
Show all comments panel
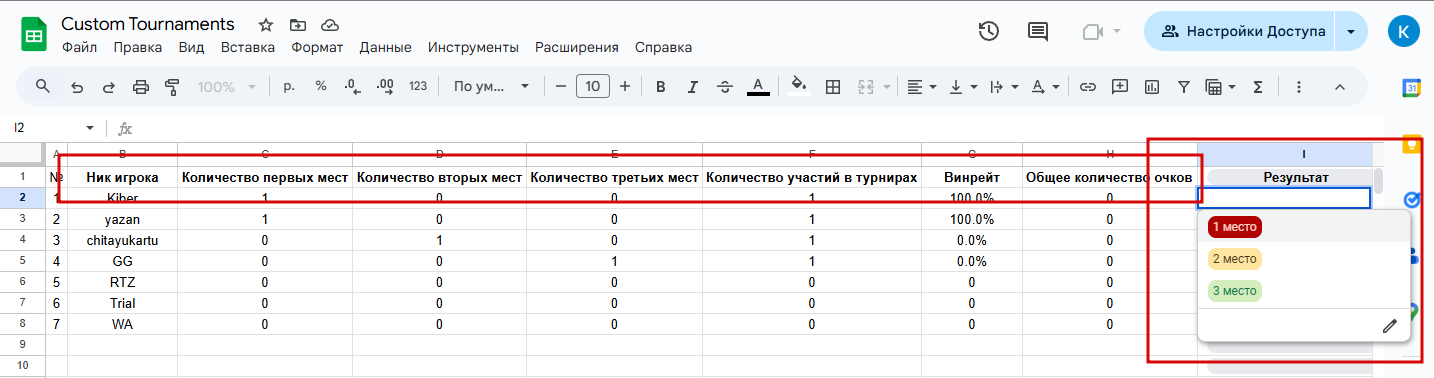pos(1039,31)
